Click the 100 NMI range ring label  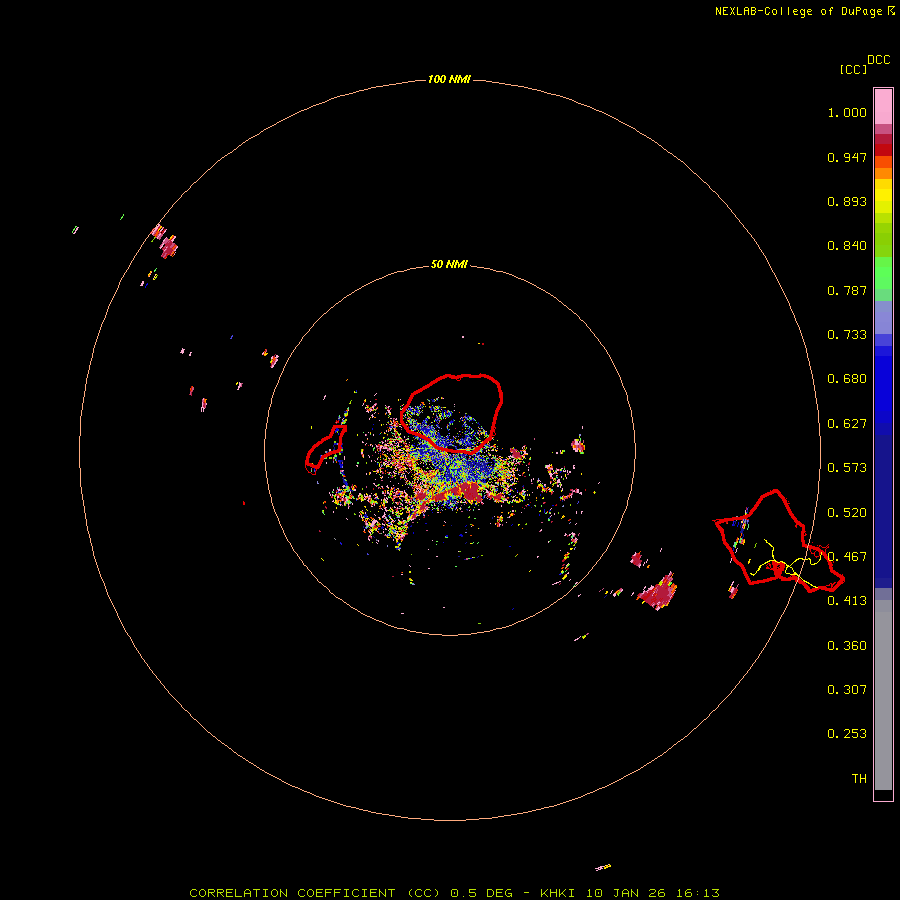[449, 79]
